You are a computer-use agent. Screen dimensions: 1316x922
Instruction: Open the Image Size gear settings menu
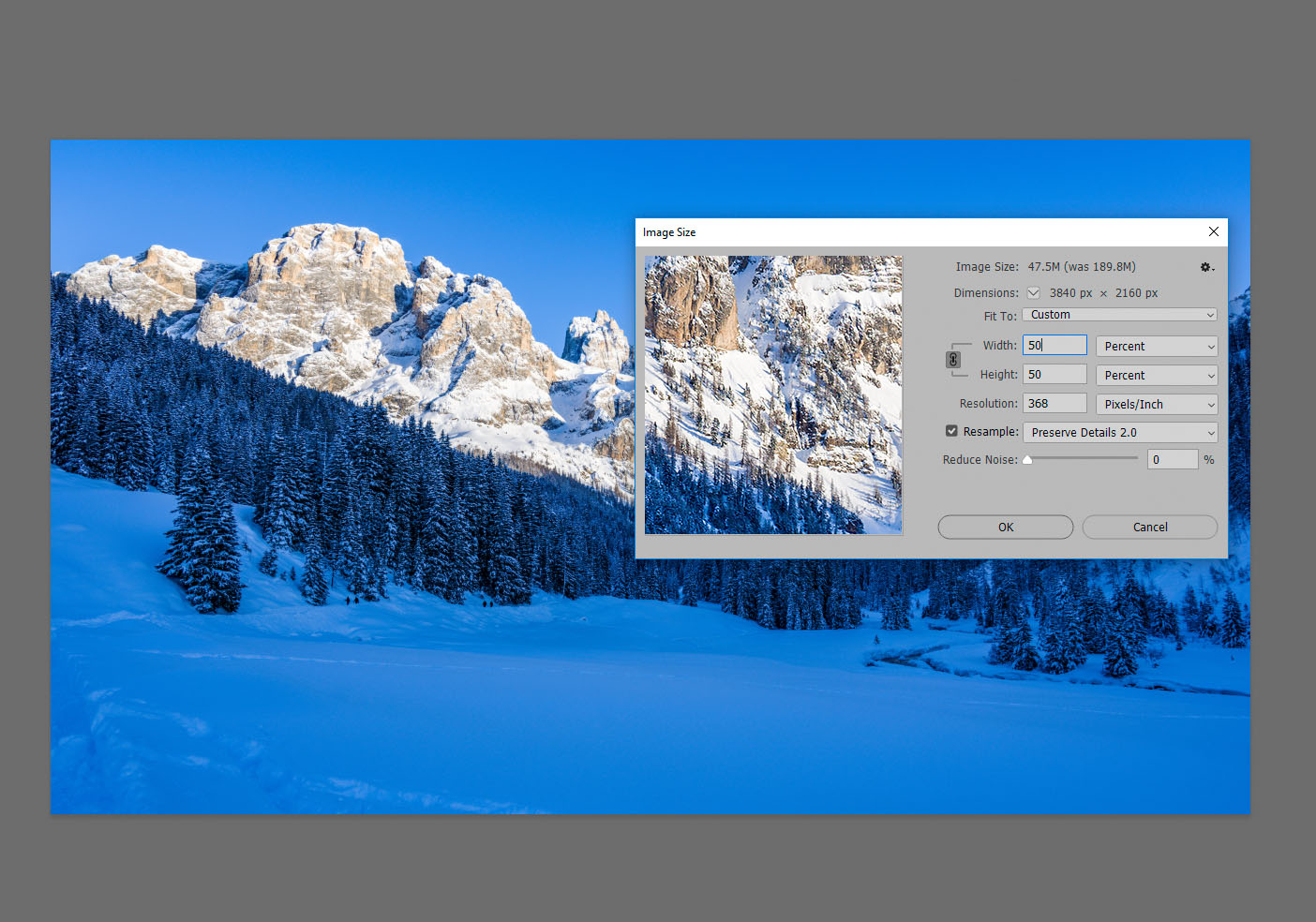pyautogui.click(x=1207, y=268)
